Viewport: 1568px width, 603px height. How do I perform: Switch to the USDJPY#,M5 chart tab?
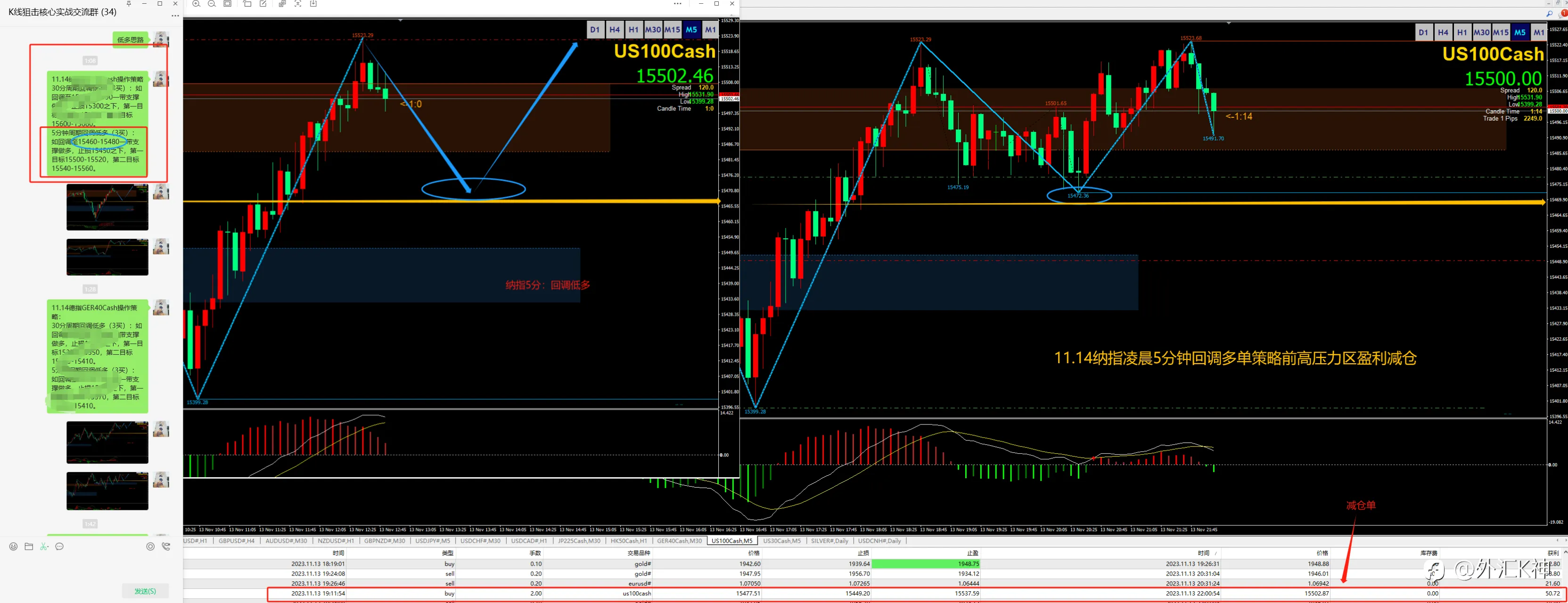coord(432,540)
